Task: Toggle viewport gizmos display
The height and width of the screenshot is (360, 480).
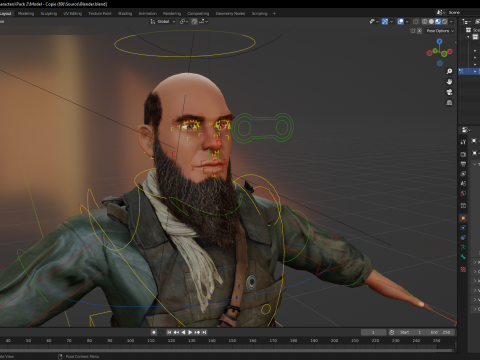Action: tap(385, 22)
